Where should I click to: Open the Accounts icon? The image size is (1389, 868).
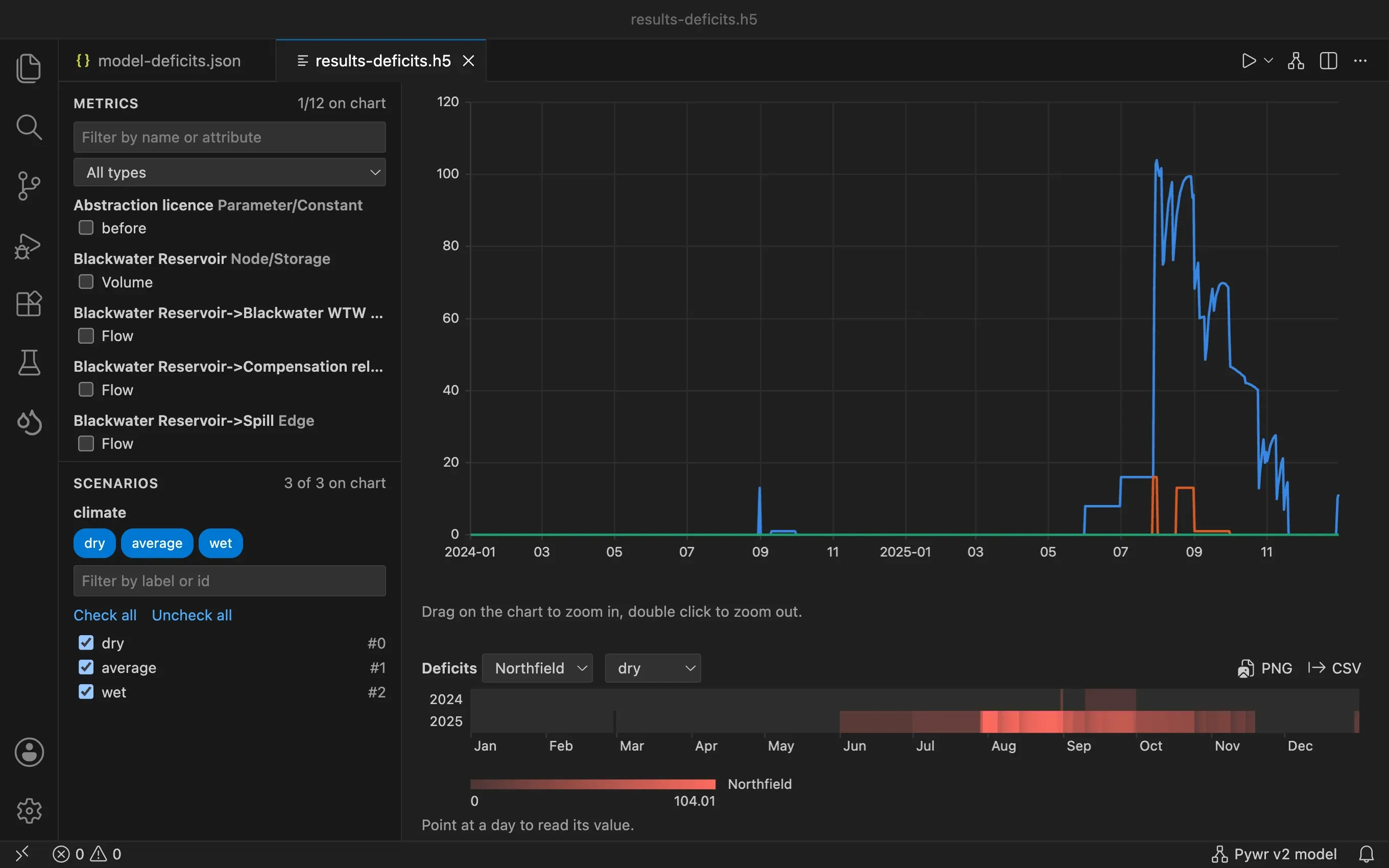29,752
